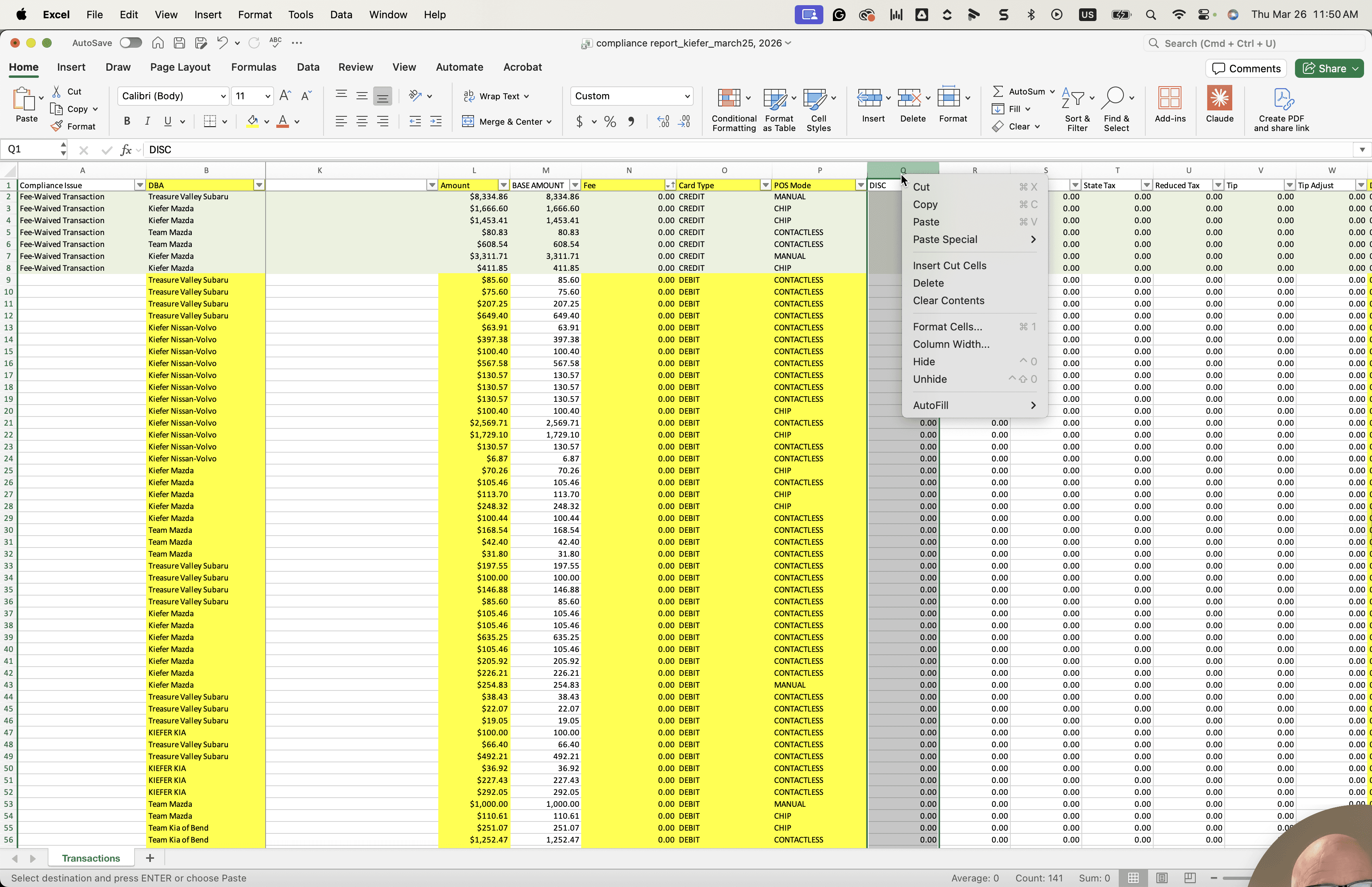Expand the Merge & Center dropdown arrow
Image resolution: width=1372 pixels, height=887 pixels.
pos(549,121)
